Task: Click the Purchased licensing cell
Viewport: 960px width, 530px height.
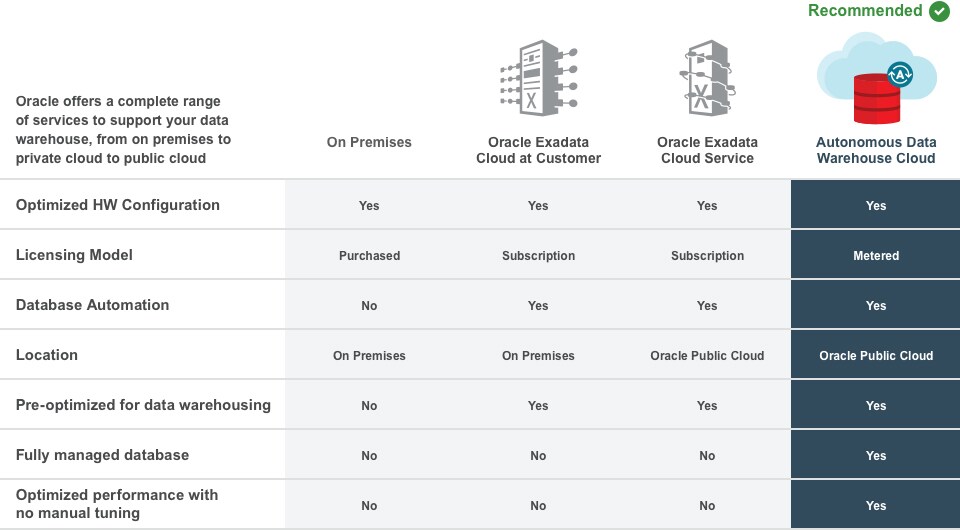Action: [x=369, y=256]
